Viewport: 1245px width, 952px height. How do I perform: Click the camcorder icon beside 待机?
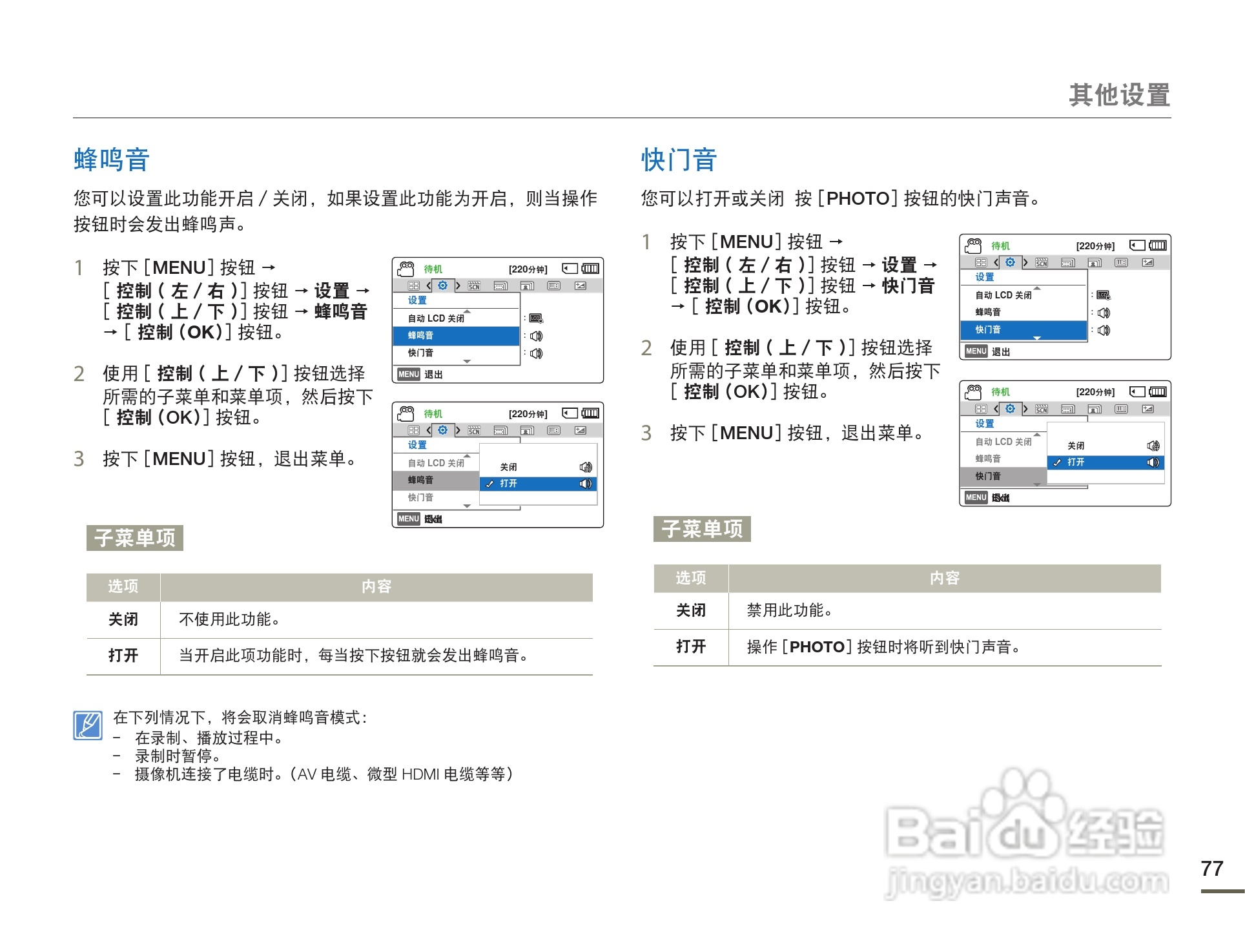(406, 269)
